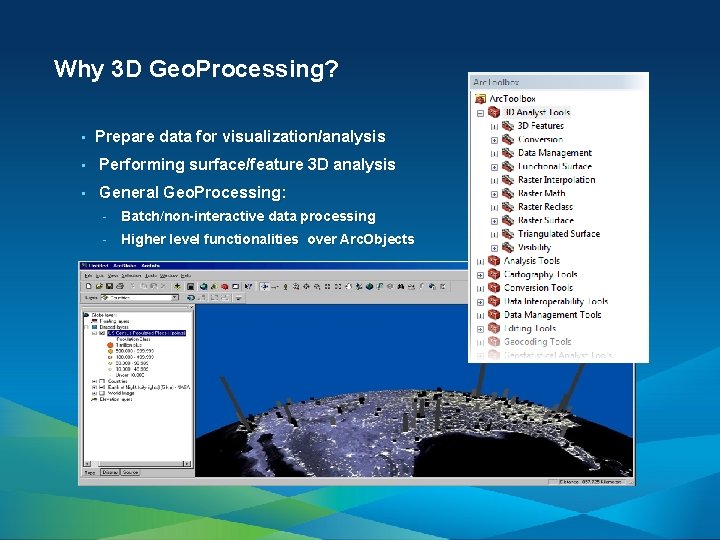Select the selected Census Populated Places layer name
720x540 pixels.
click(x=146, y=333)
